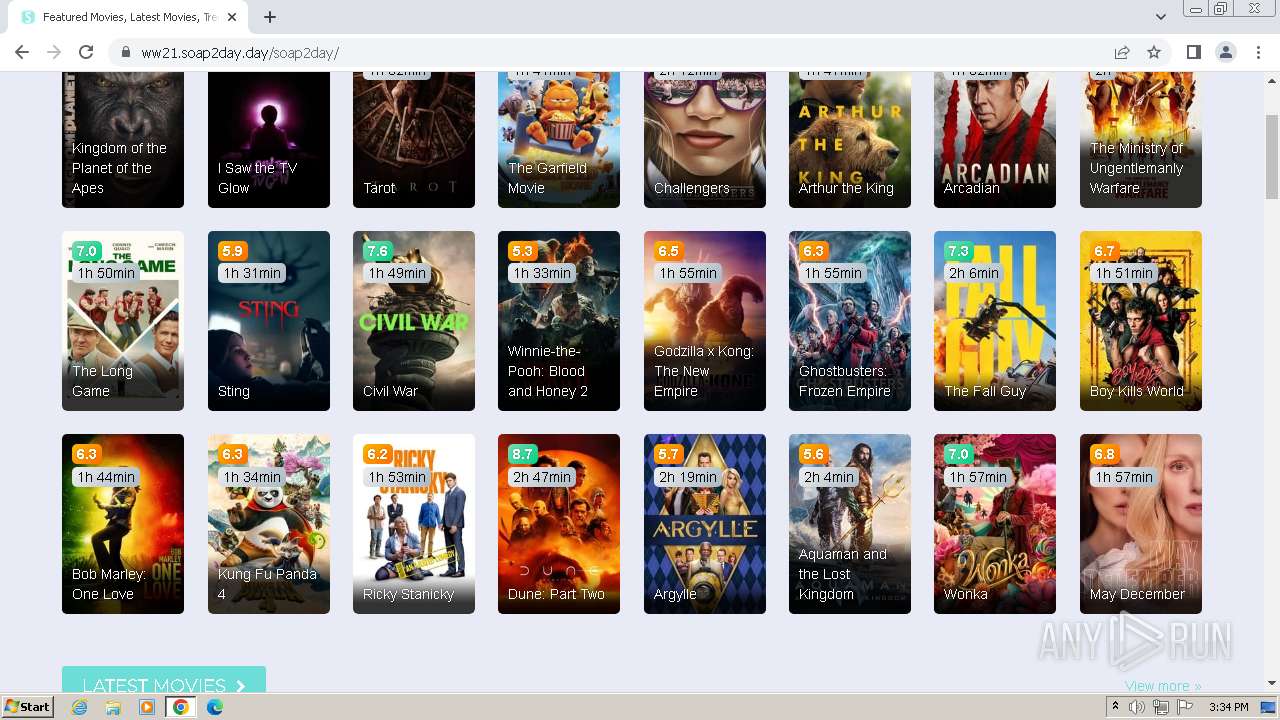Launch Internet Explorer from taskbar
The image size is (1280, 720).
[x=80, y=707]
